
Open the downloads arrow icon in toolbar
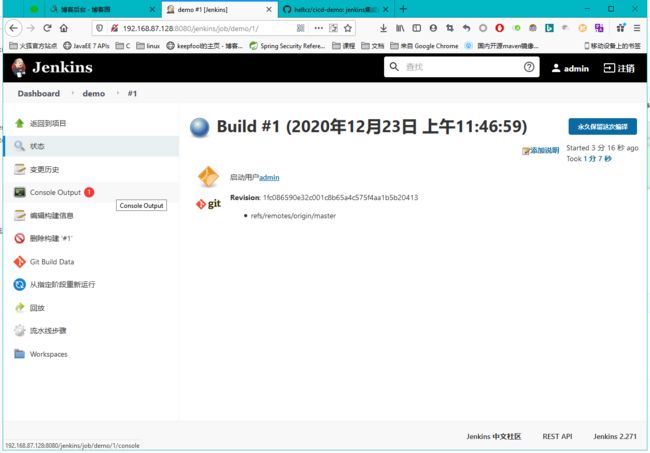pos(383,28)
